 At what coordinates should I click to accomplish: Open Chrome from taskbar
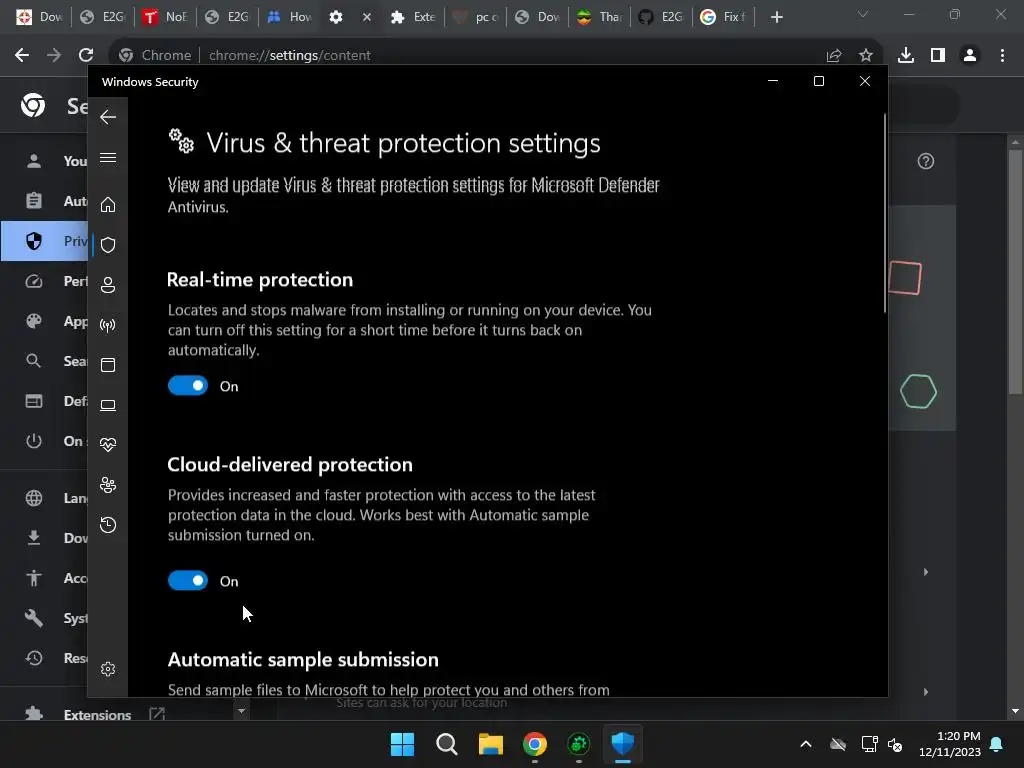click(535, 744)
